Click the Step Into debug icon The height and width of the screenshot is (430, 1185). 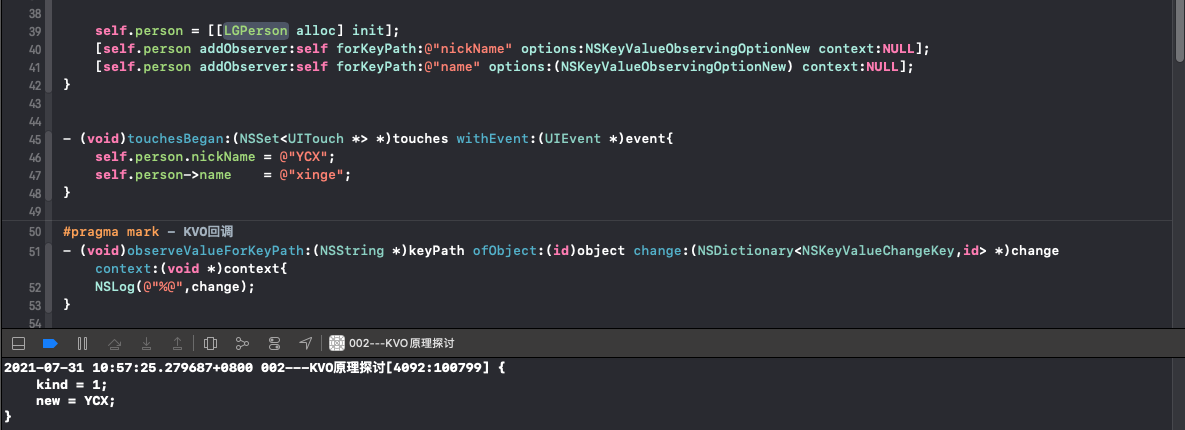click(147, 344)
